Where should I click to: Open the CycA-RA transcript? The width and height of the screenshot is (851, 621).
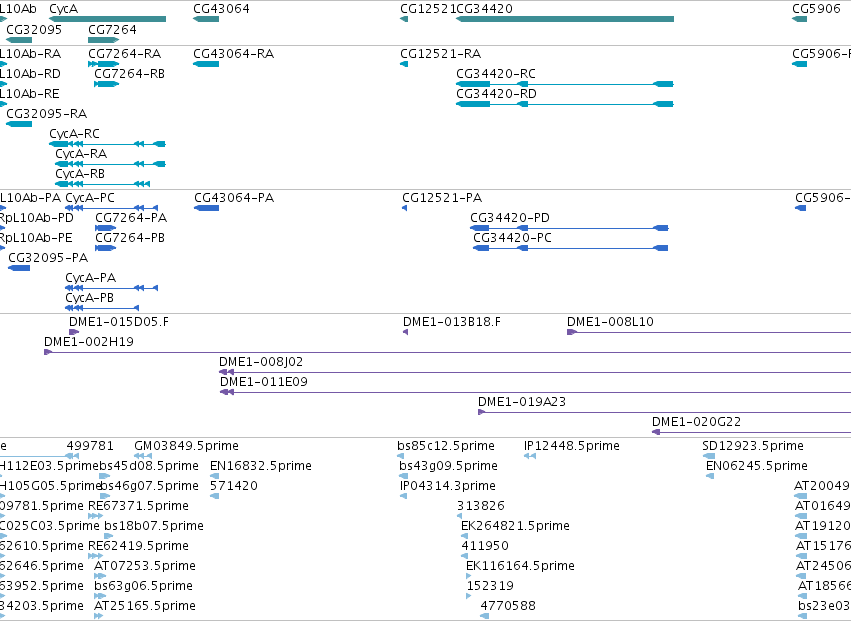pyautogui.click(x=81, y=154)
